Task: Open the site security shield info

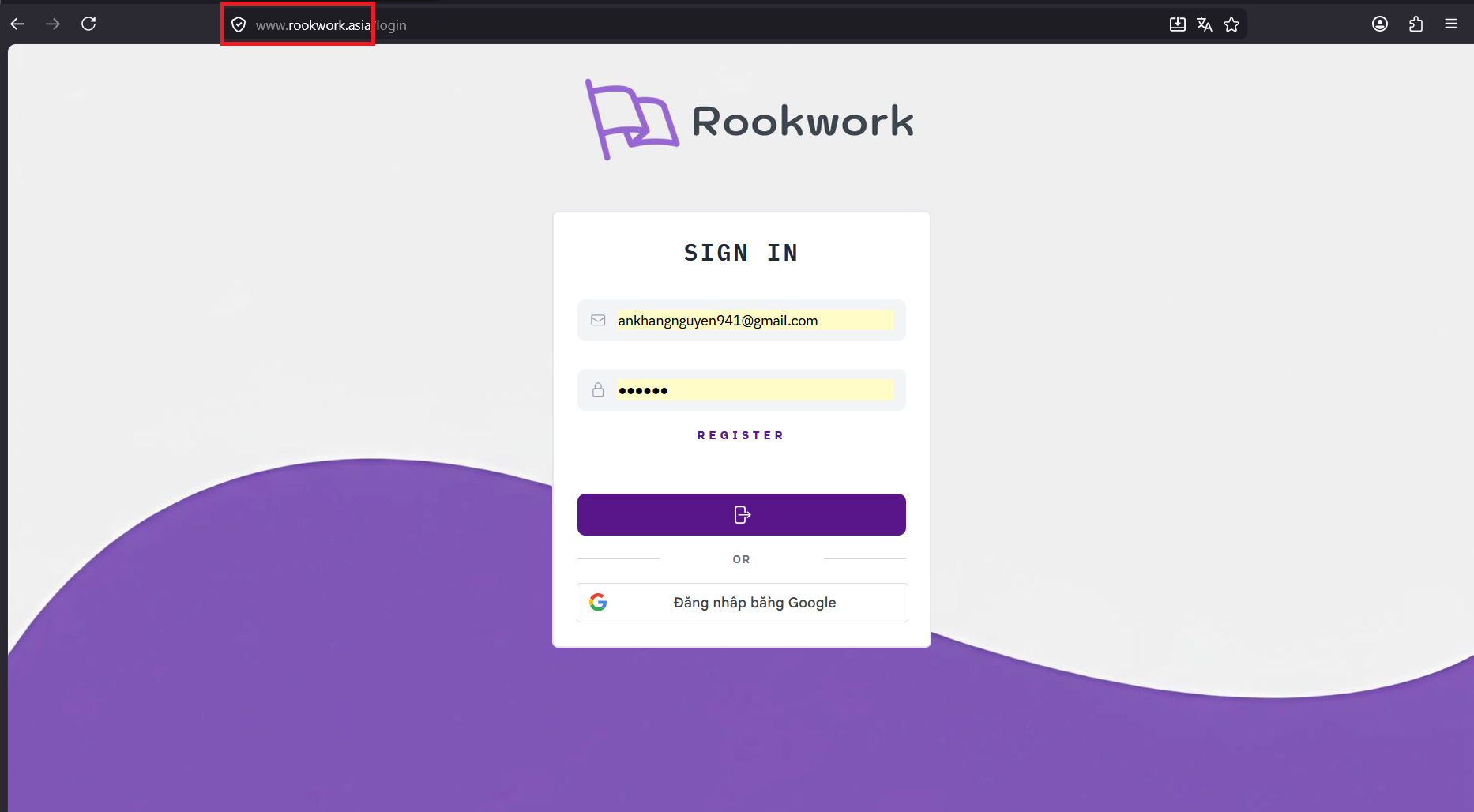Action: tap(239, 24)
